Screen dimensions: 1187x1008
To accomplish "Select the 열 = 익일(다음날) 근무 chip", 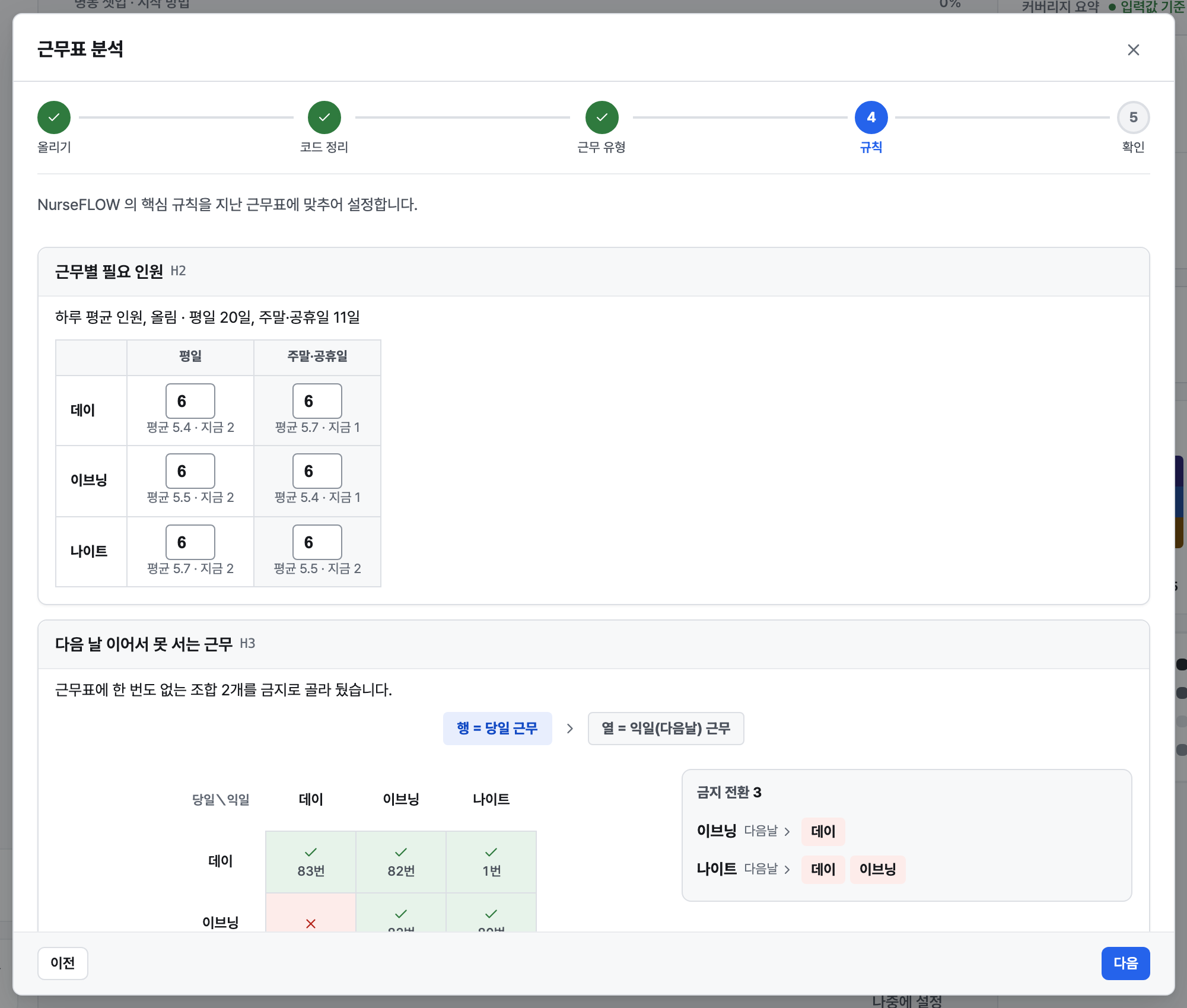I will [x=666, y=728].
